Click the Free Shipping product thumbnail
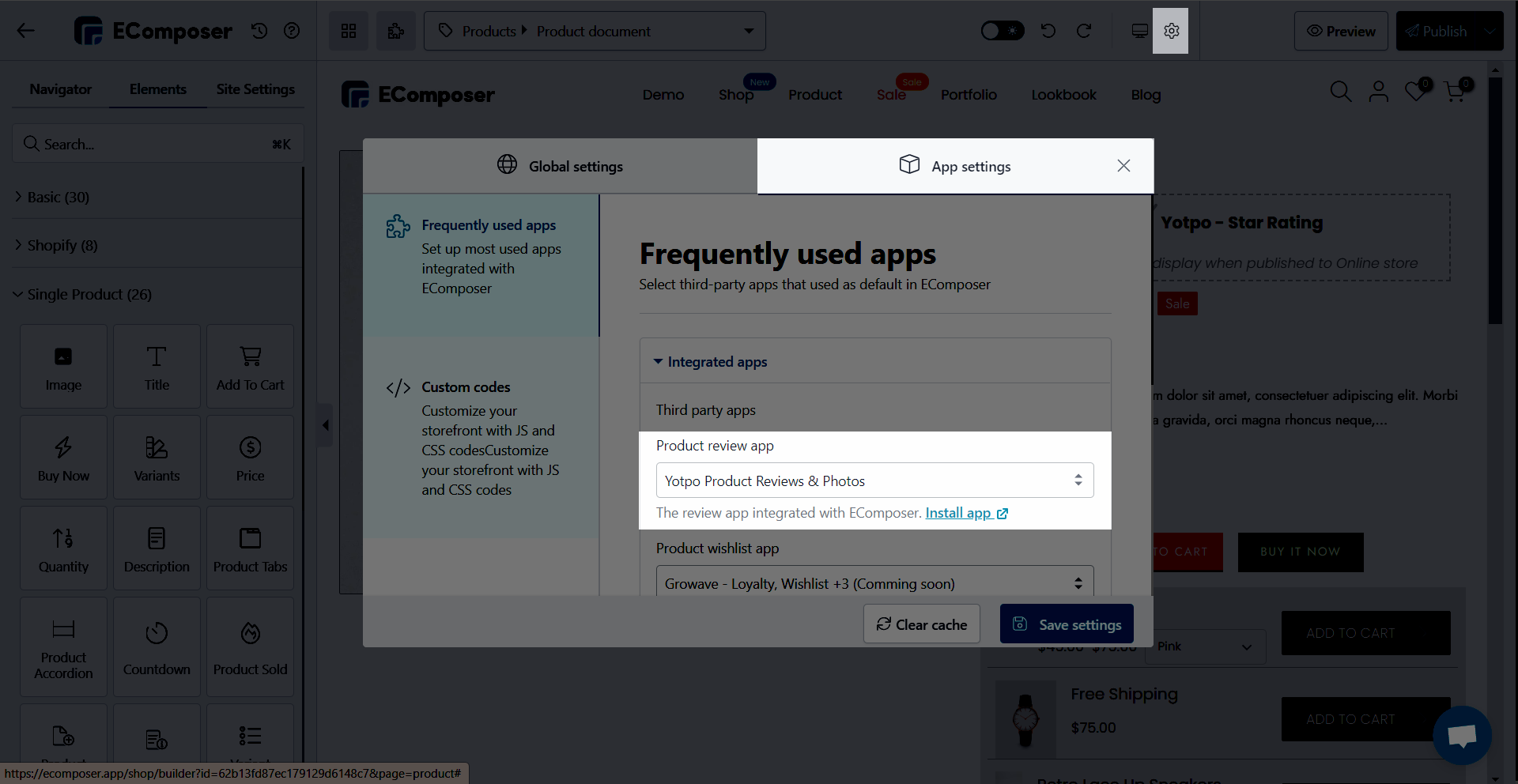The width and height of the screenshot is (1518, 784). [x=1025, y=720]
